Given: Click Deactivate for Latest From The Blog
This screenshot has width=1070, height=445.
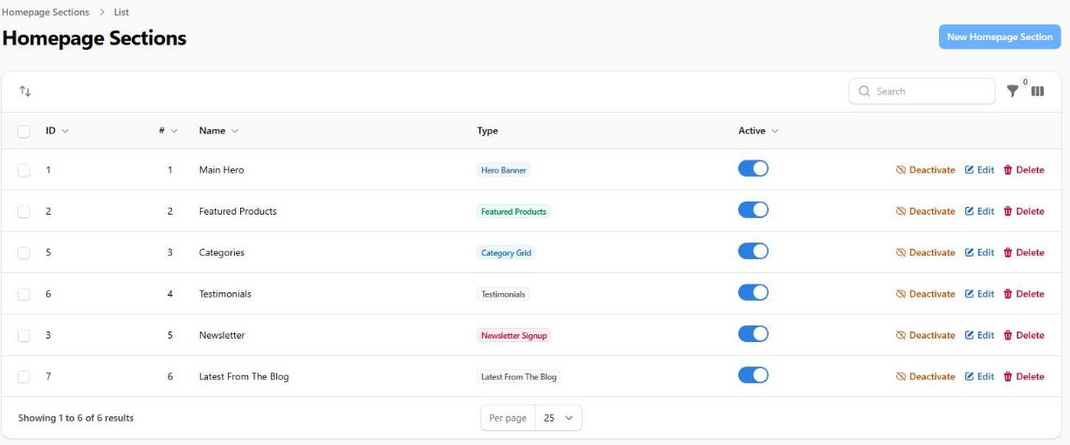Looking at the screenshot, I should pos(925,377).
